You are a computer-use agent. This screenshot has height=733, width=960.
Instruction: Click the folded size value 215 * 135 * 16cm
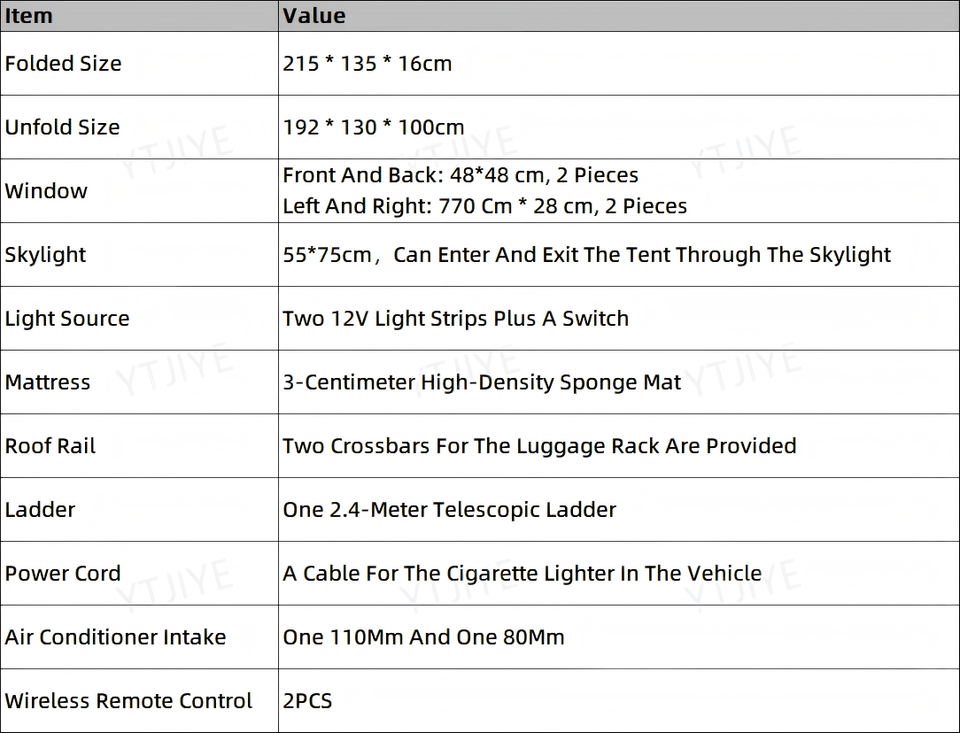coord(367,64)
